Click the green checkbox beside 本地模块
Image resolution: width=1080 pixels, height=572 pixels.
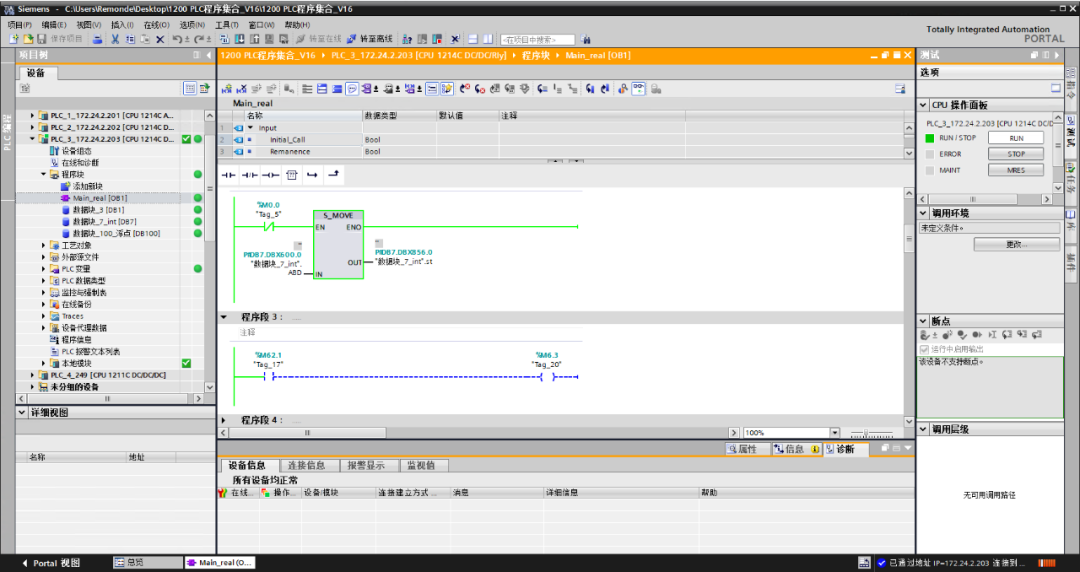click(x=186, y=363)
